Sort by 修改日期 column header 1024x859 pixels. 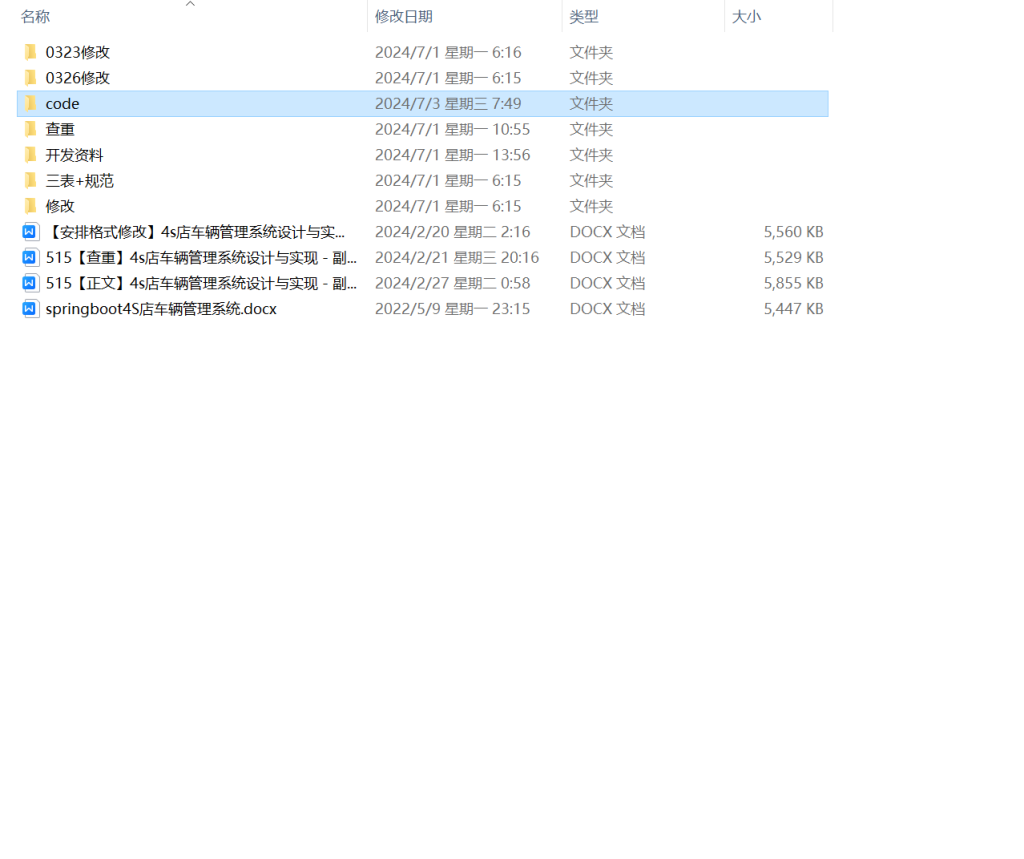pos(404,17)
